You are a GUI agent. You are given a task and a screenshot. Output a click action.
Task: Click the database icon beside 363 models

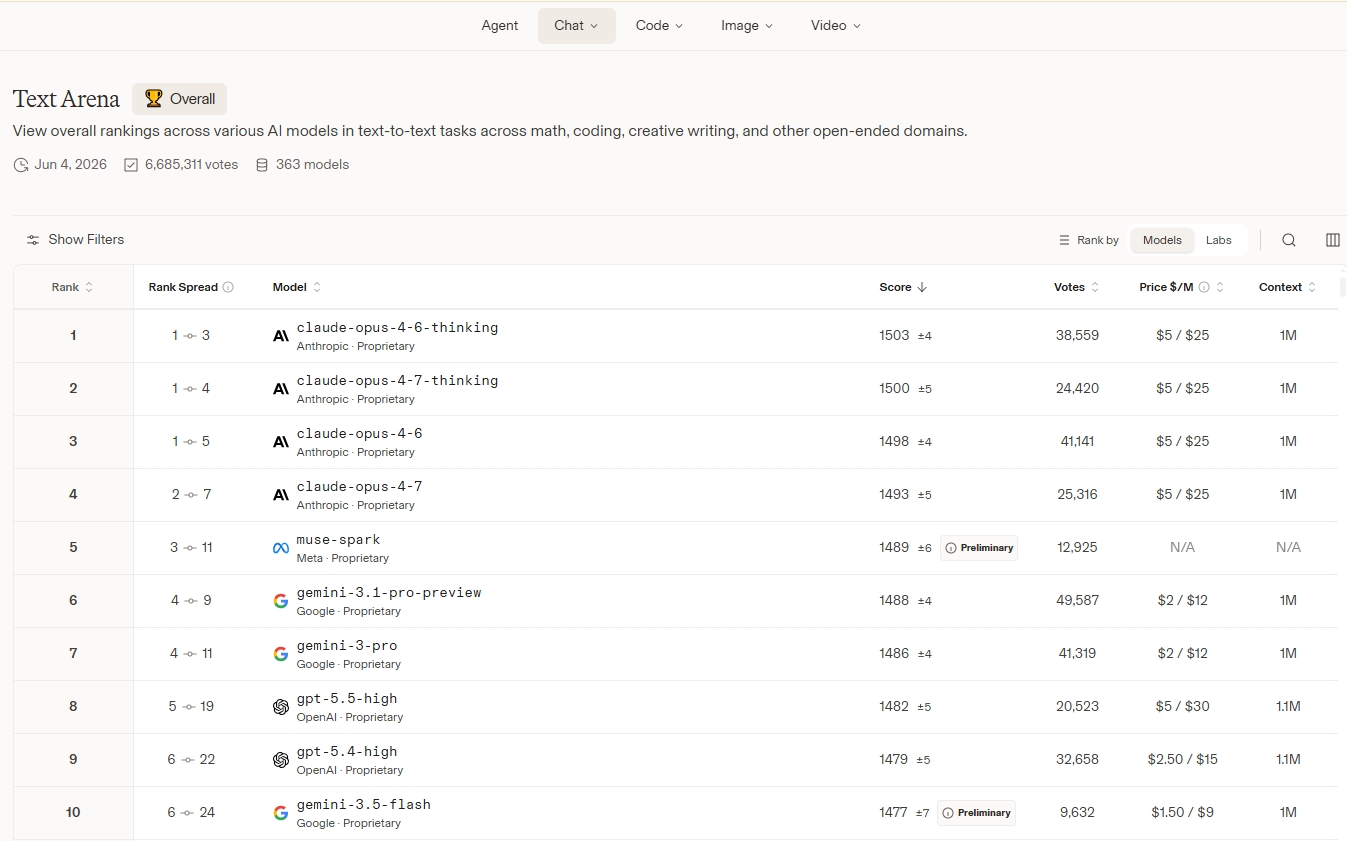click(262, 165)
